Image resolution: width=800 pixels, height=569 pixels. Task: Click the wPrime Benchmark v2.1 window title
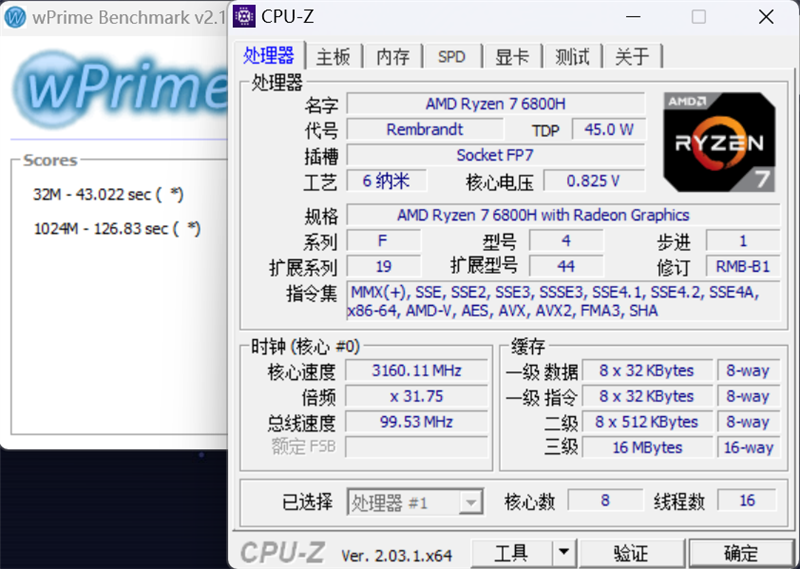[x=129, y=17]
